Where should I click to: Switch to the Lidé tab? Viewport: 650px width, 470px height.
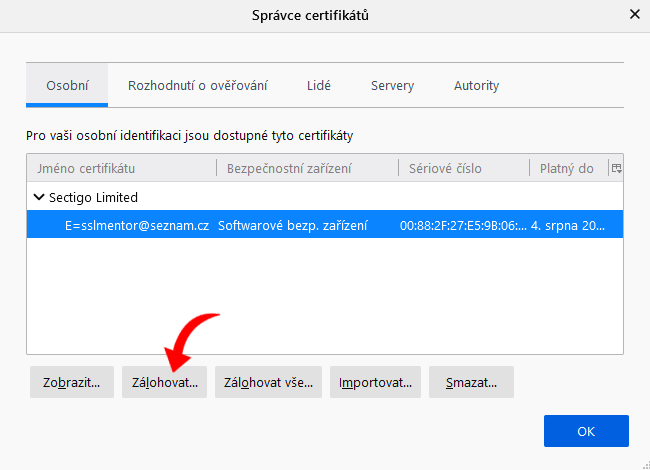[x=319, y=86]
